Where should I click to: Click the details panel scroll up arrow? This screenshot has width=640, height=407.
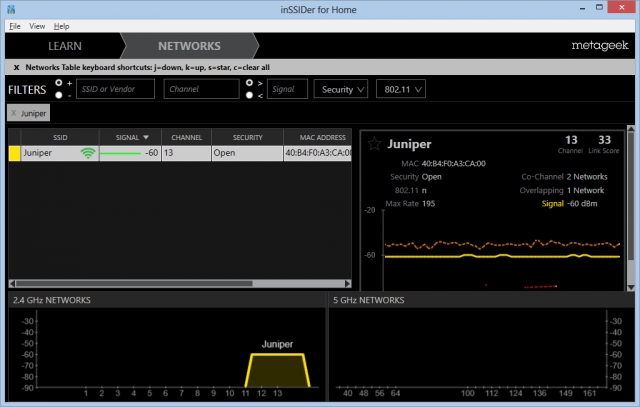[631, 129]
